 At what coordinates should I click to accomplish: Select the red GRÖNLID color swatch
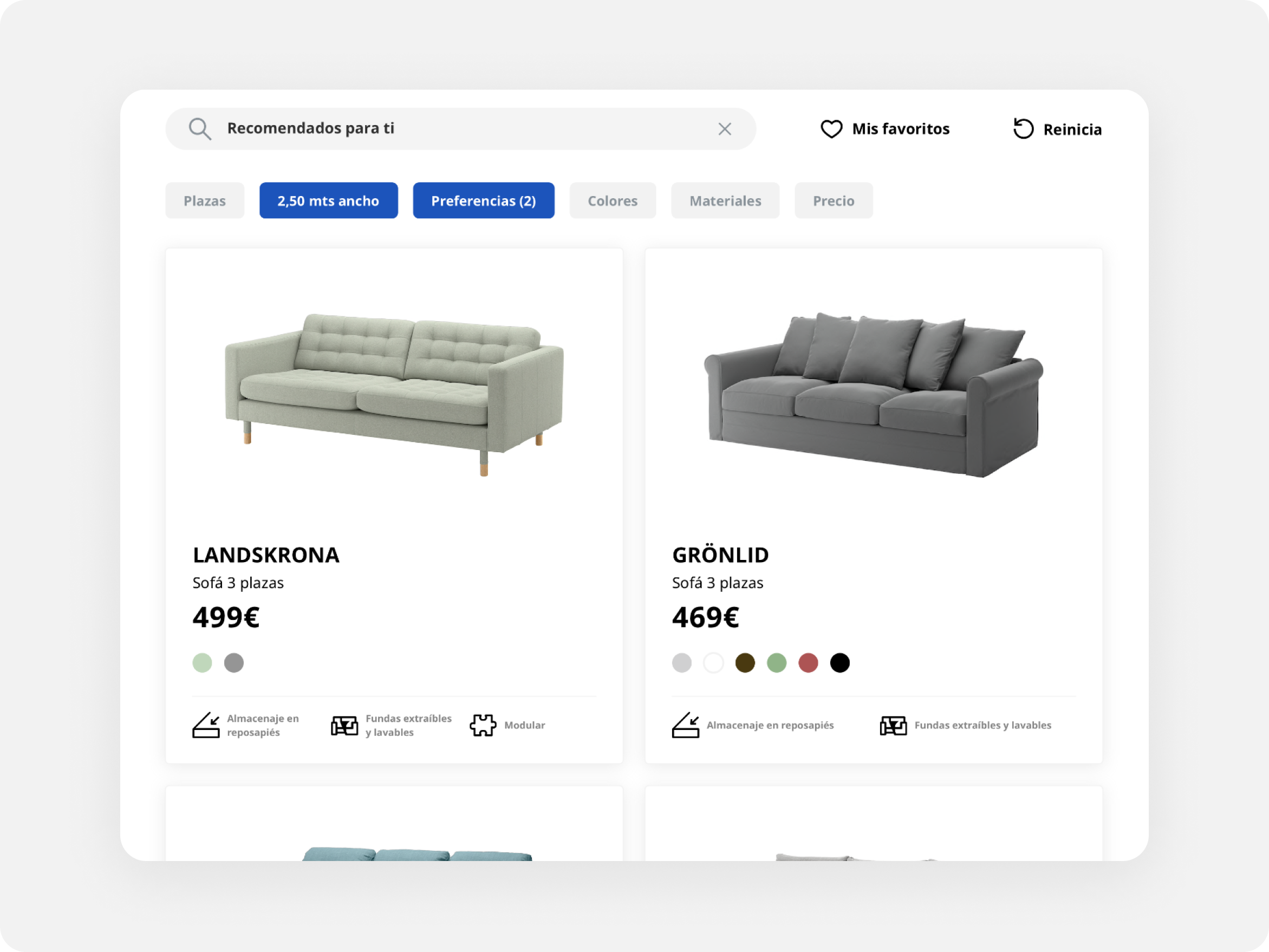pos(808,663)
